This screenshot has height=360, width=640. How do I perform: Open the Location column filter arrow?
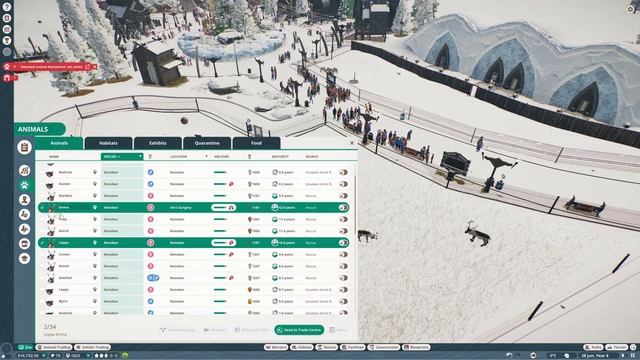click(206, 156)
